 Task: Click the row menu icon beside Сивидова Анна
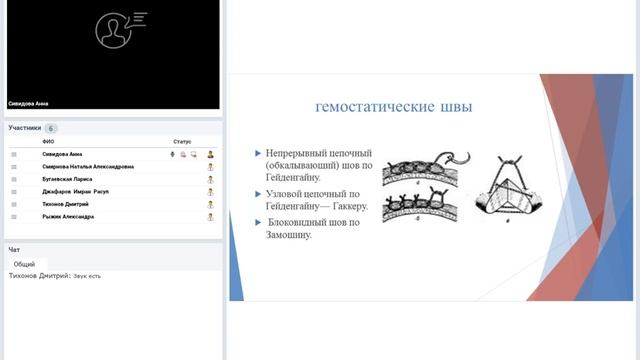pos(14,154)
